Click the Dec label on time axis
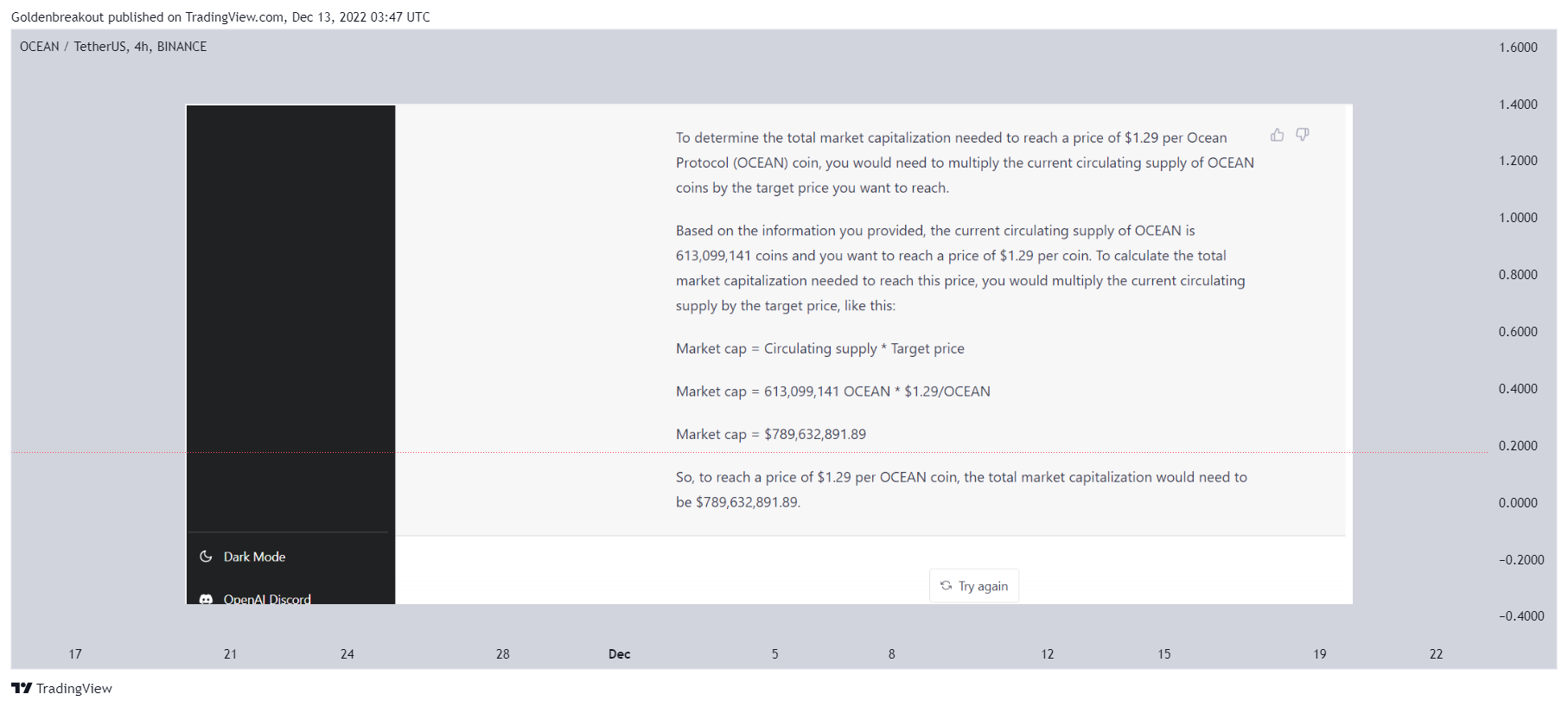1568x707 pixels. coord(619,654)
